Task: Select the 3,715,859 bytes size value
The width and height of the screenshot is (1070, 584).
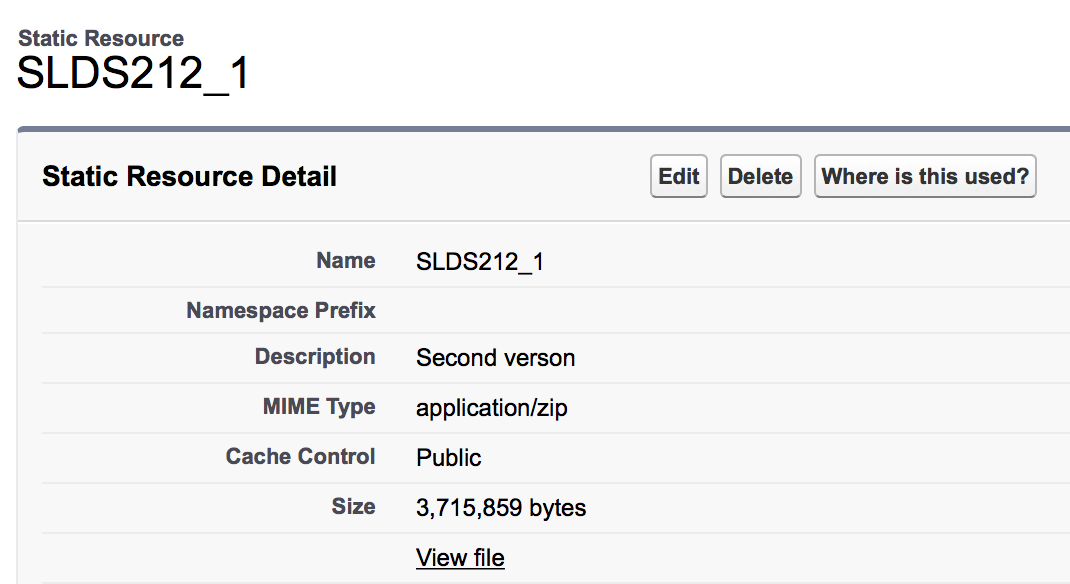Action: (x=501, y=508)
